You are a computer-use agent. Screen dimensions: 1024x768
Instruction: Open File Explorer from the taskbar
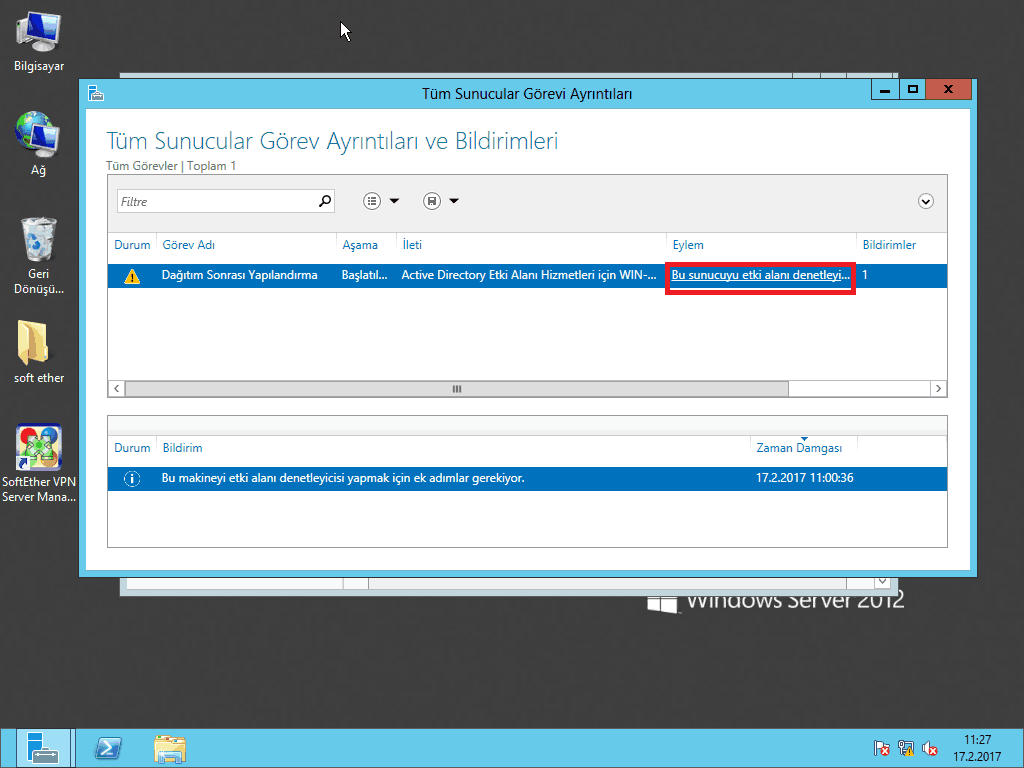tap(170, 748)
